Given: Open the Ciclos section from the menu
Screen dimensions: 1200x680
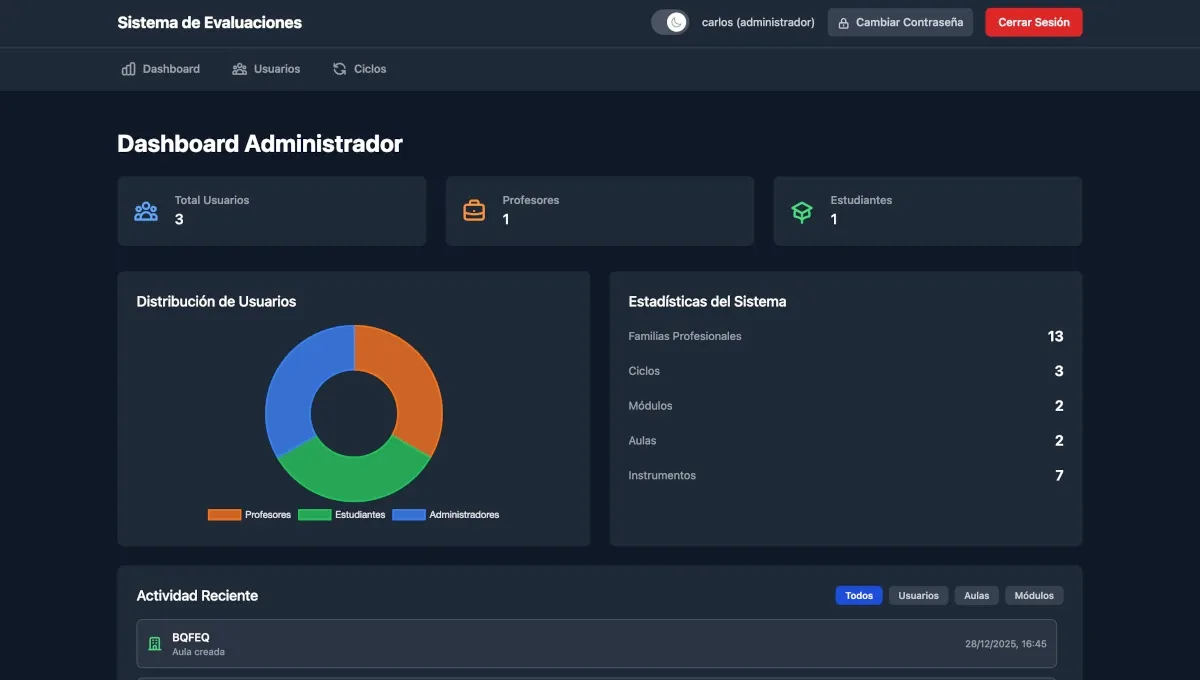Looking at the screenshot, I should 358,68.
